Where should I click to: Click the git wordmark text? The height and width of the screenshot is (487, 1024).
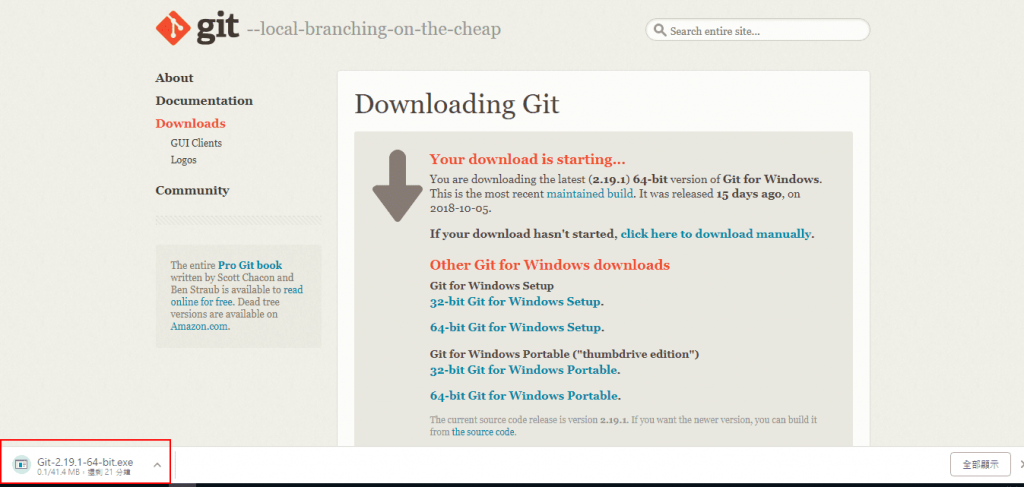tap(217, 29)
